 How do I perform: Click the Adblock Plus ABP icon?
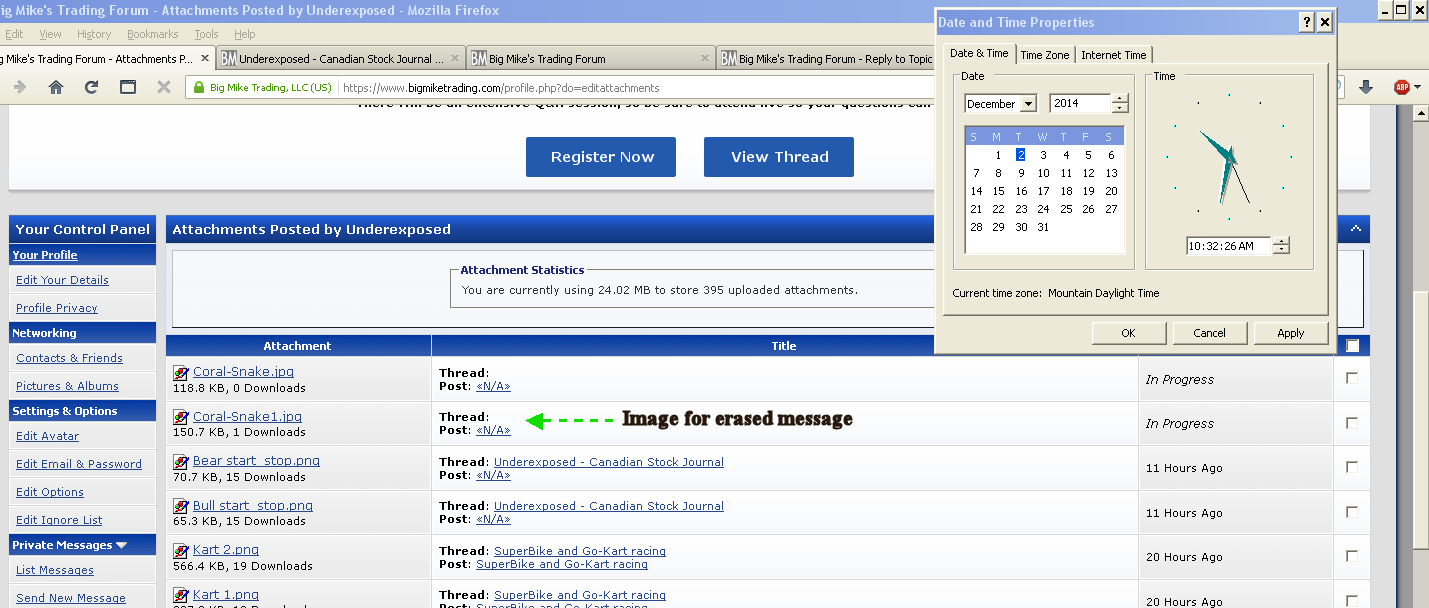point(1401,87)
